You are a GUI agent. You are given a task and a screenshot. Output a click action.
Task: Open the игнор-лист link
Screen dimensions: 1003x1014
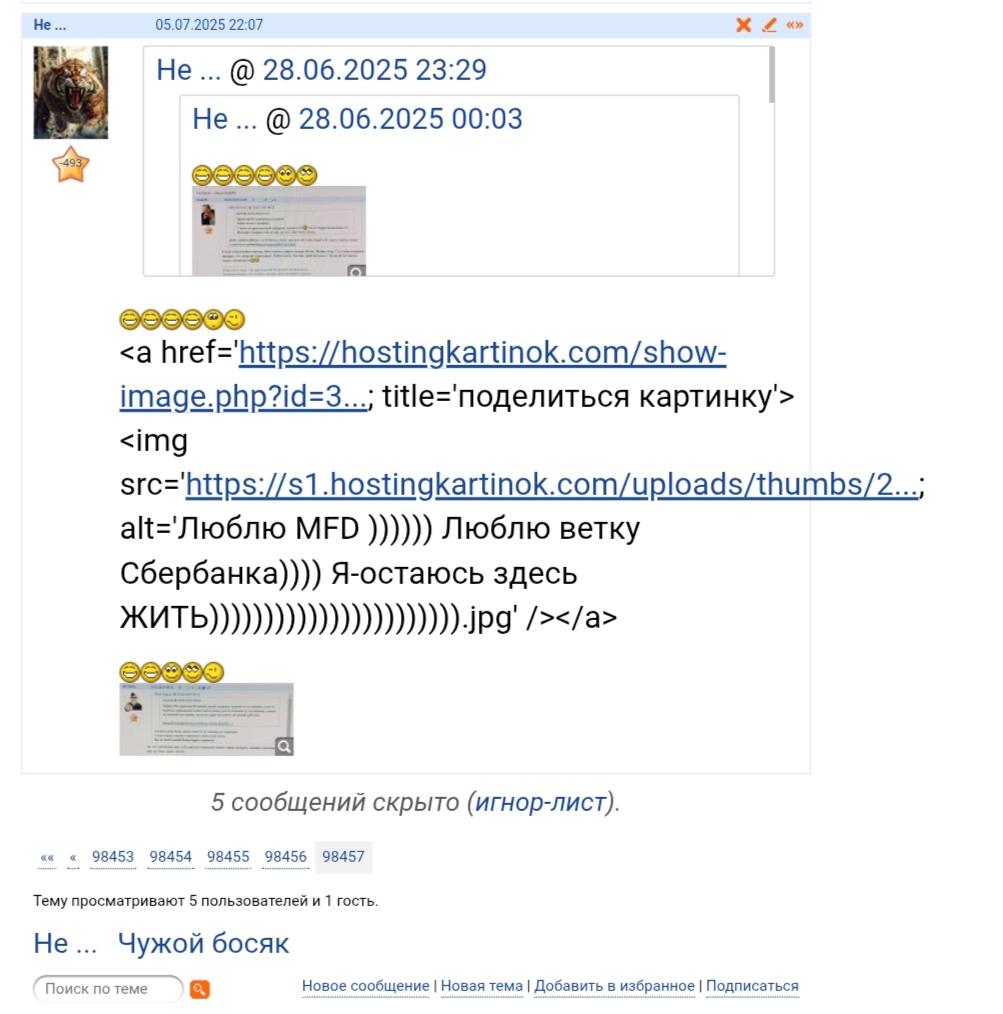tap(541, 802)
